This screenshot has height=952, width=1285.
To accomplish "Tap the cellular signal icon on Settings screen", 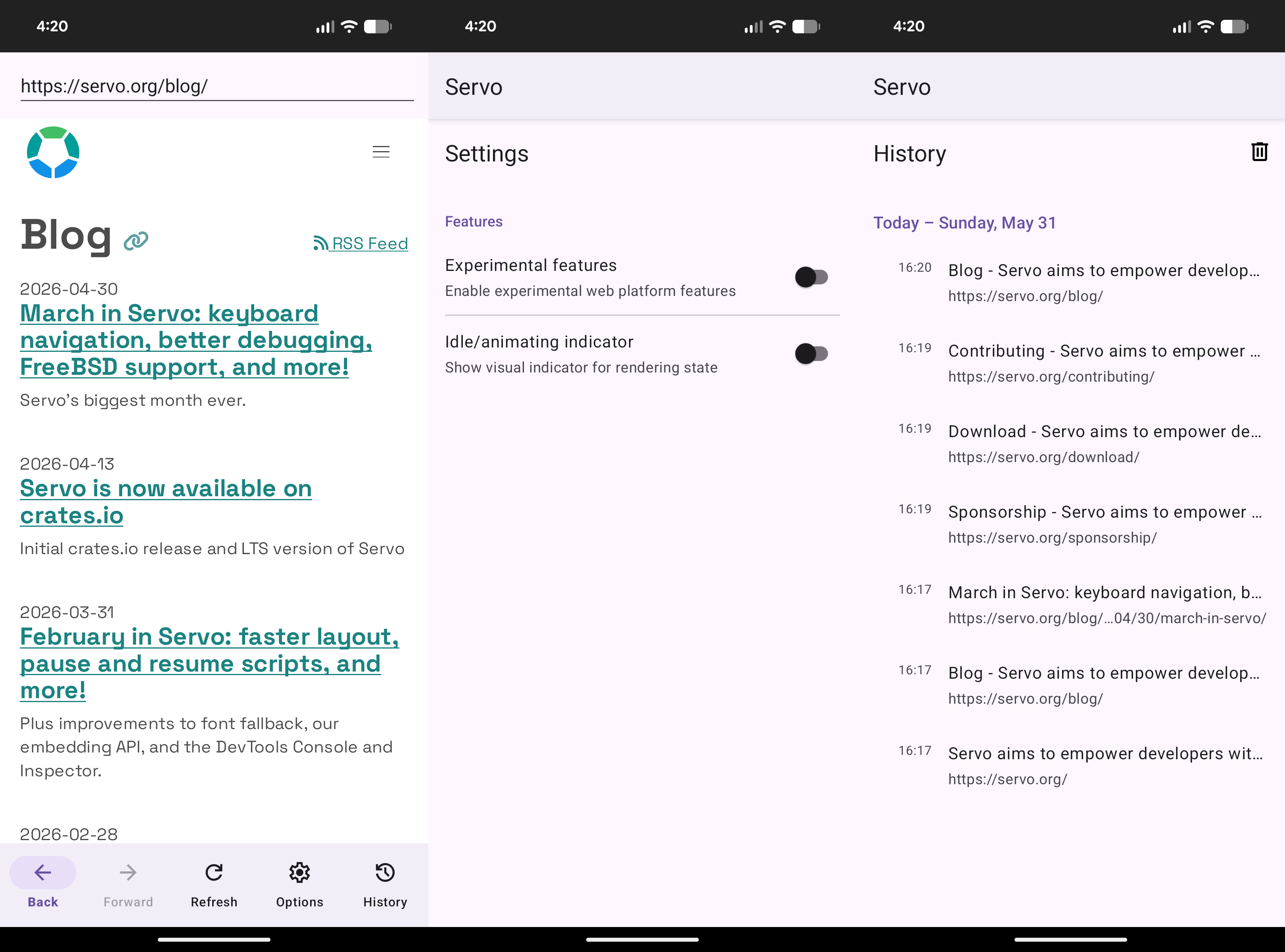I will [x=753, y=27].
